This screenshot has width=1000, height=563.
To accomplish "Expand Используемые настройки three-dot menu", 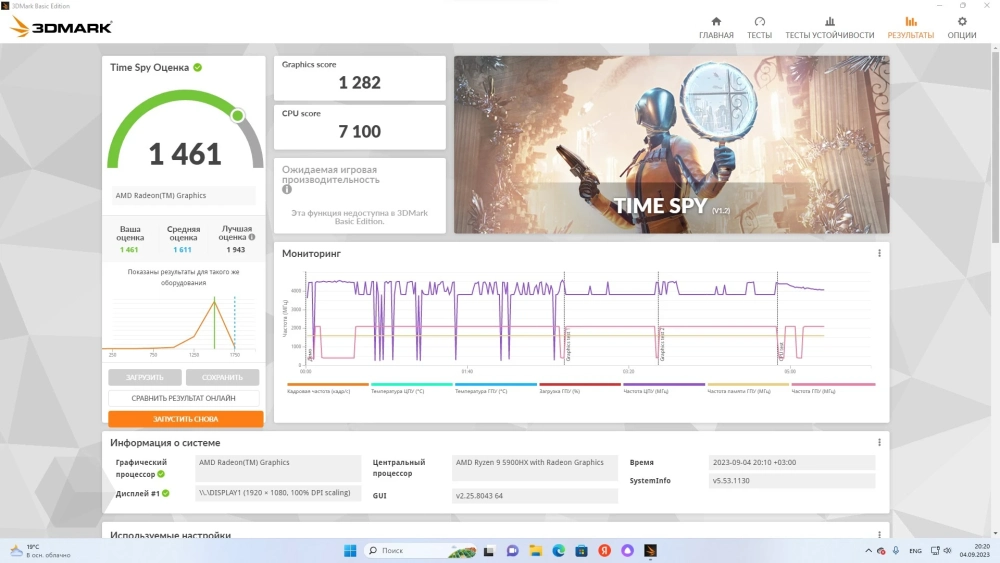I will pos(879,535).
